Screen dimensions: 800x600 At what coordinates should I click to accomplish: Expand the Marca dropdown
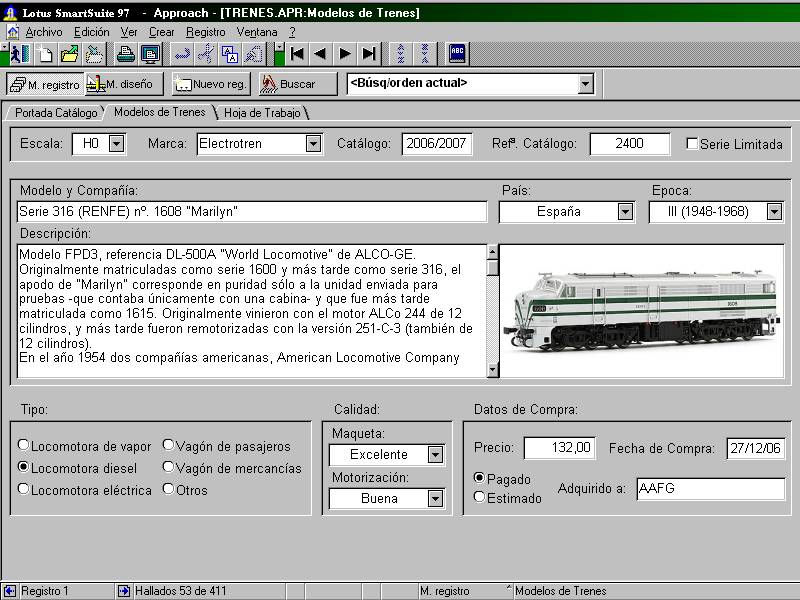[313, 144]
